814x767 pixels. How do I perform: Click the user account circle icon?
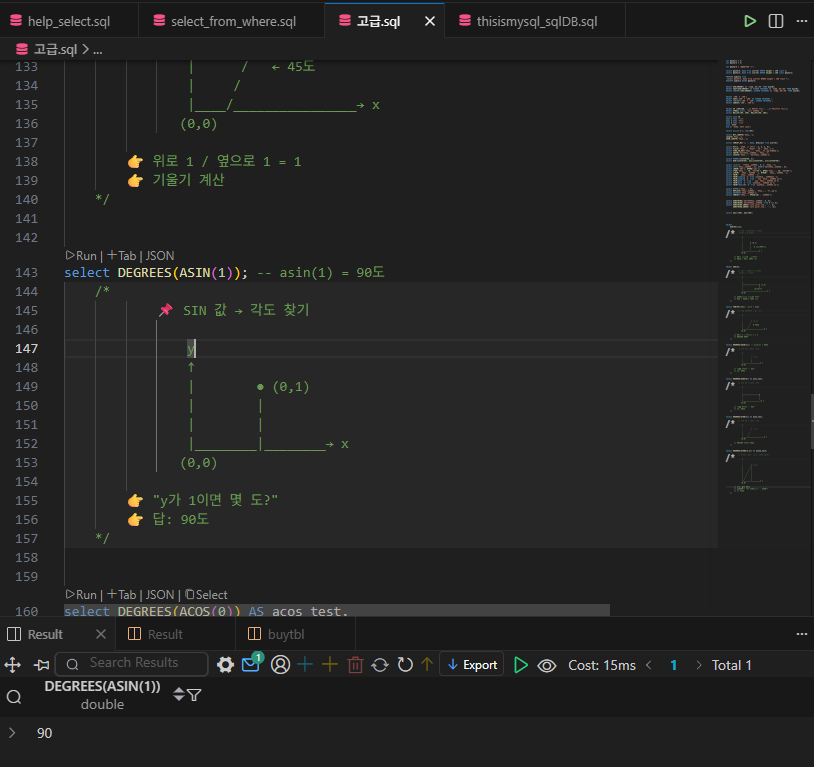pyautogui.click(x=280, y=665)
